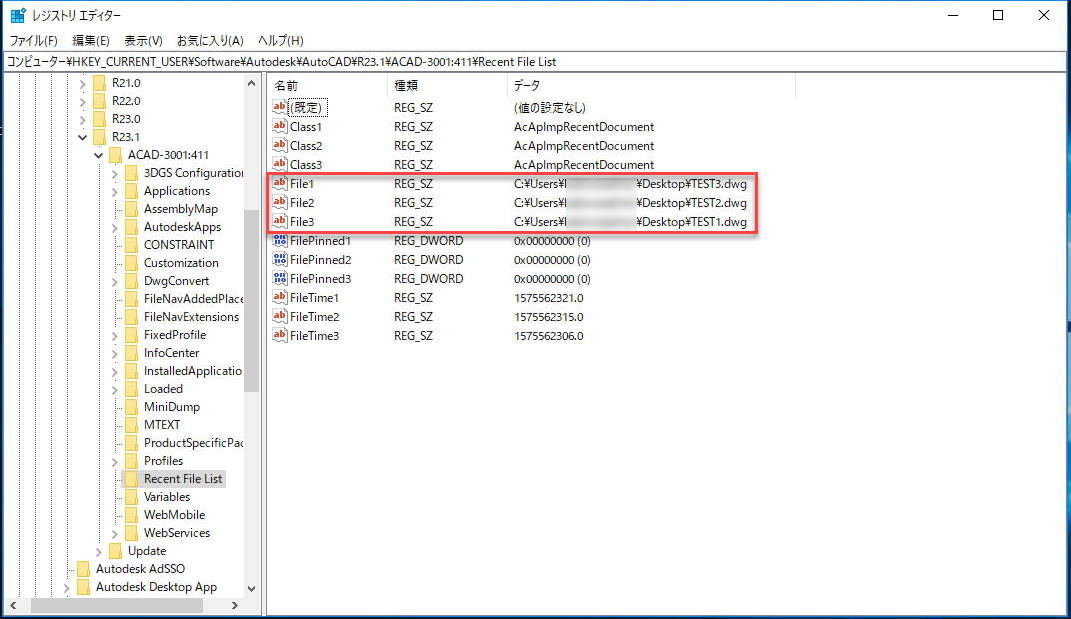Click the DWORD icon of FilePinned1
The width and height of the screenshot is (1071, 619).
pyautogui.click(x=279, y=240)
